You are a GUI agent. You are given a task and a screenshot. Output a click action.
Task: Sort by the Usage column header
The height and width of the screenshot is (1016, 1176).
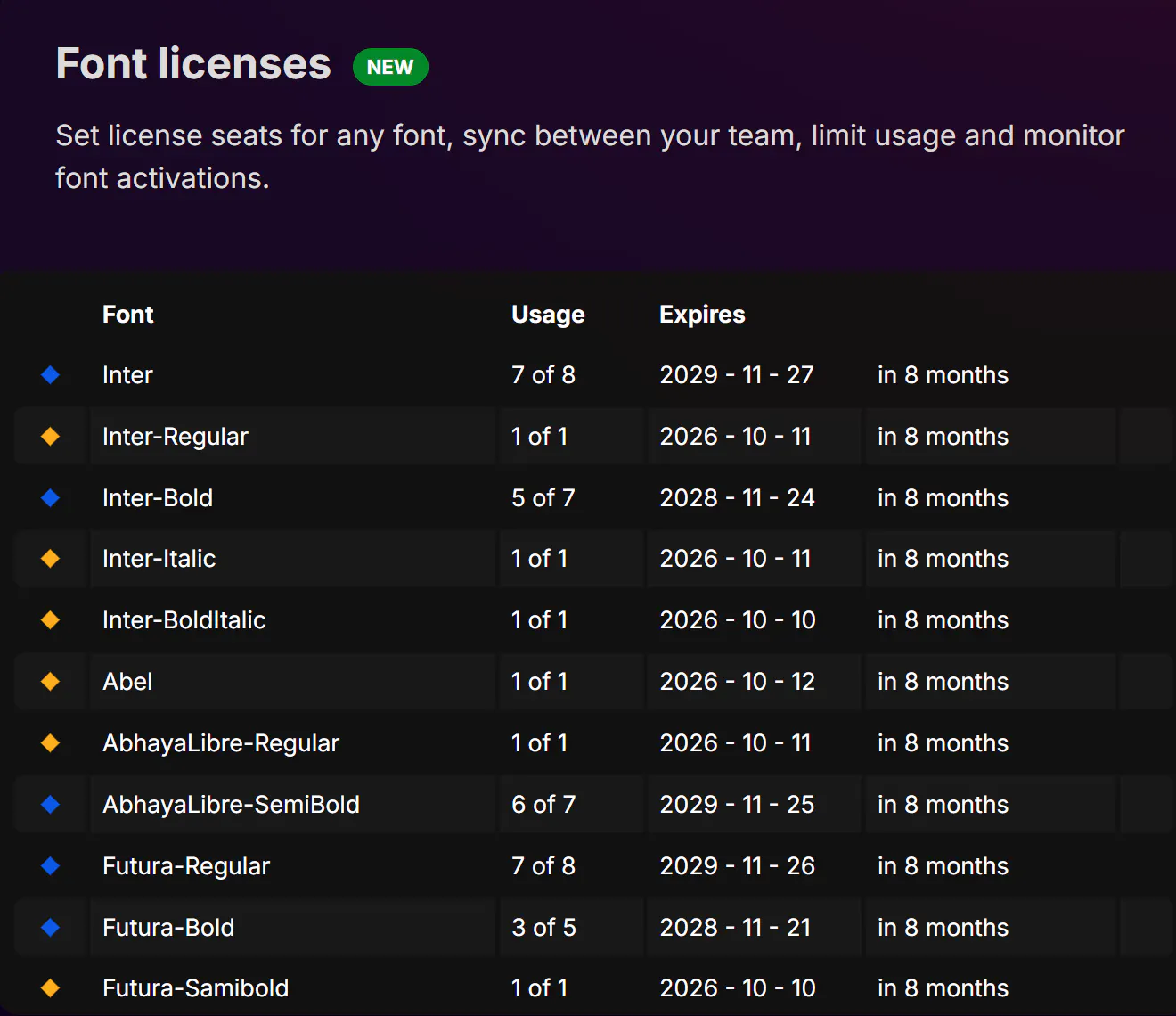click(x=548, y=315)
